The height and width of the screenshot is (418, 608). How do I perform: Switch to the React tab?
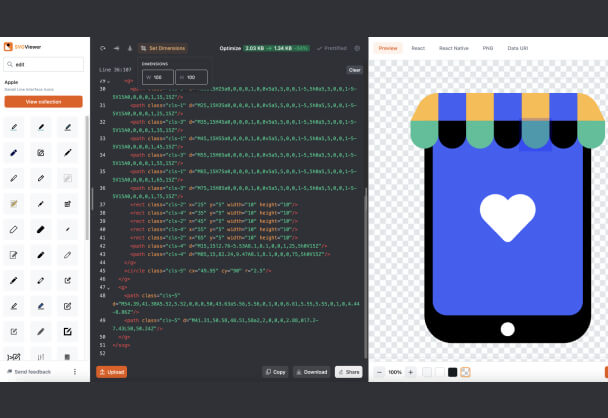pos(418,47)
